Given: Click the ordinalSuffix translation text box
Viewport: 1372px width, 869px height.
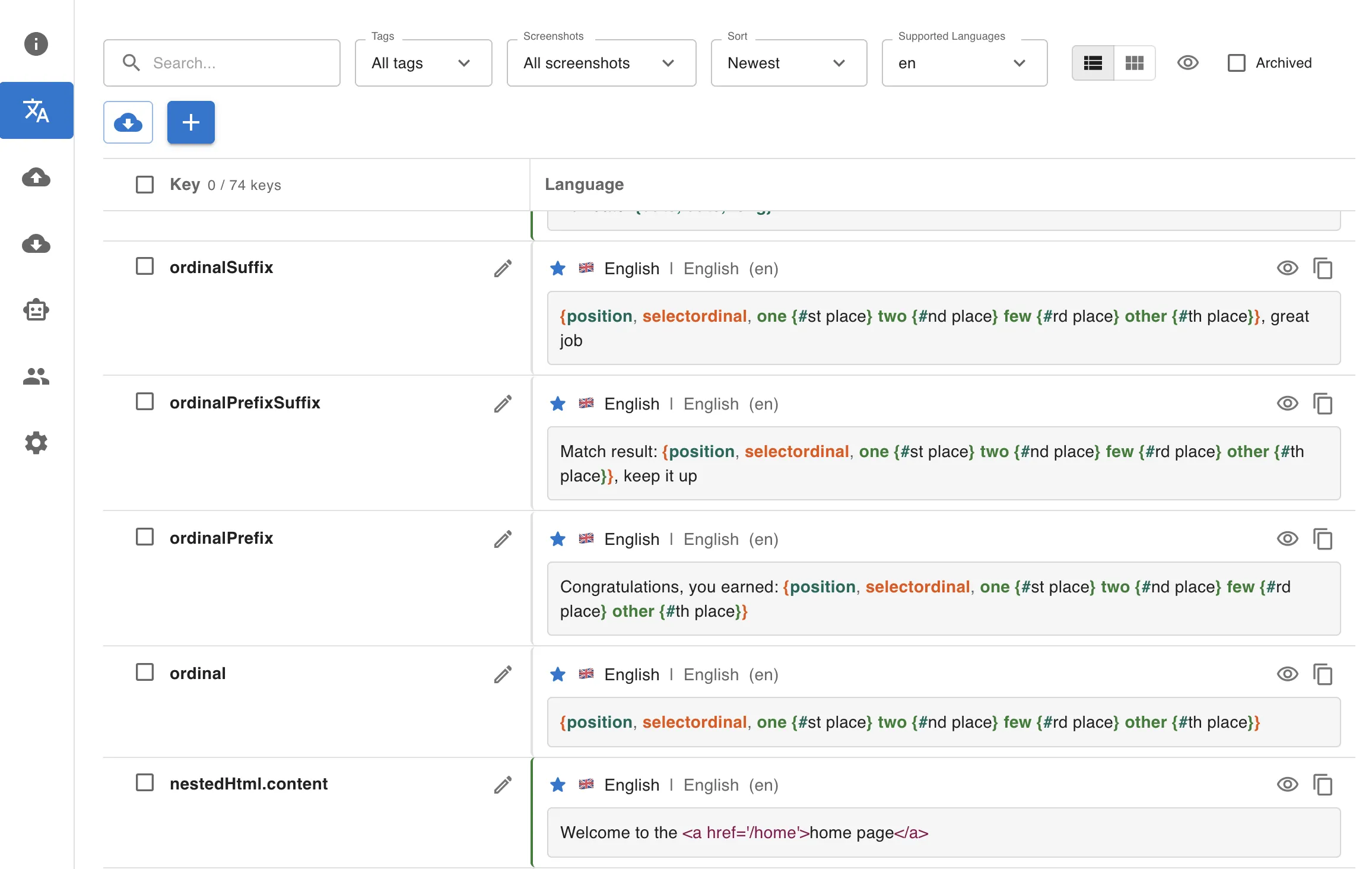Looking at the screenshot, I should 944,328.
